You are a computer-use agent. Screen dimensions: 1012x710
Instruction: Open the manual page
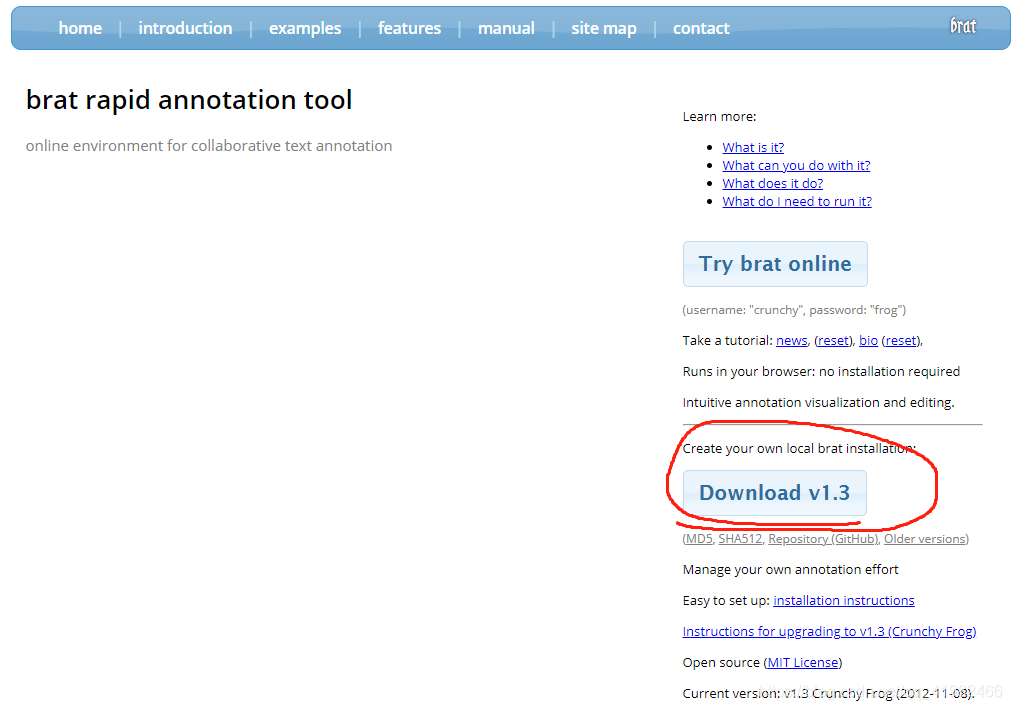[506, 28]
